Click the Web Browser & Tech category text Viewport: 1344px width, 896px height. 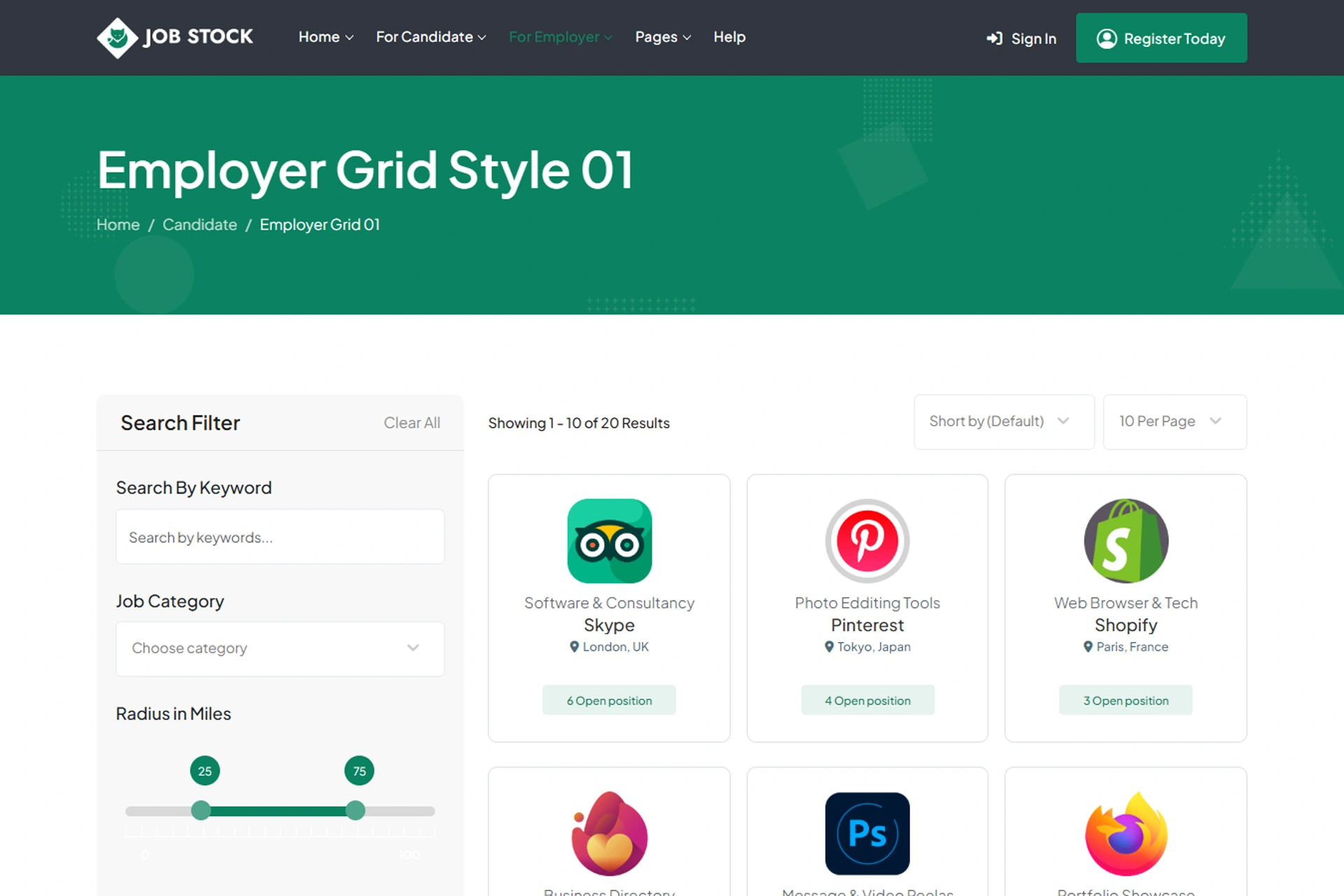(x=1126, y=603)
